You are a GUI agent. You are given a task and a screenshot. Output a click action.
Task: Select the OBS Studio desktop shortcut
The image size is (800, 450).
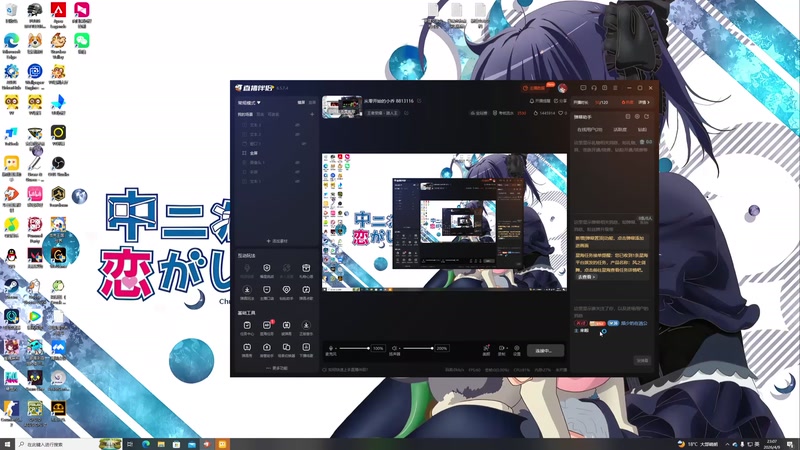58,166
